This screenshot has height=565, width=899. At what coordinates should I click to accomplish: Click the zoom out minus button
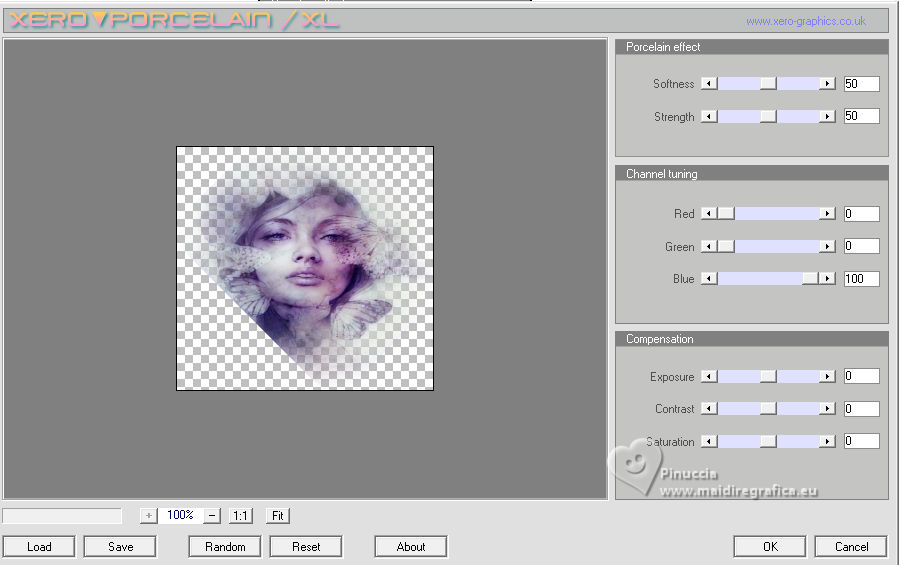click(x=212, y=515)
